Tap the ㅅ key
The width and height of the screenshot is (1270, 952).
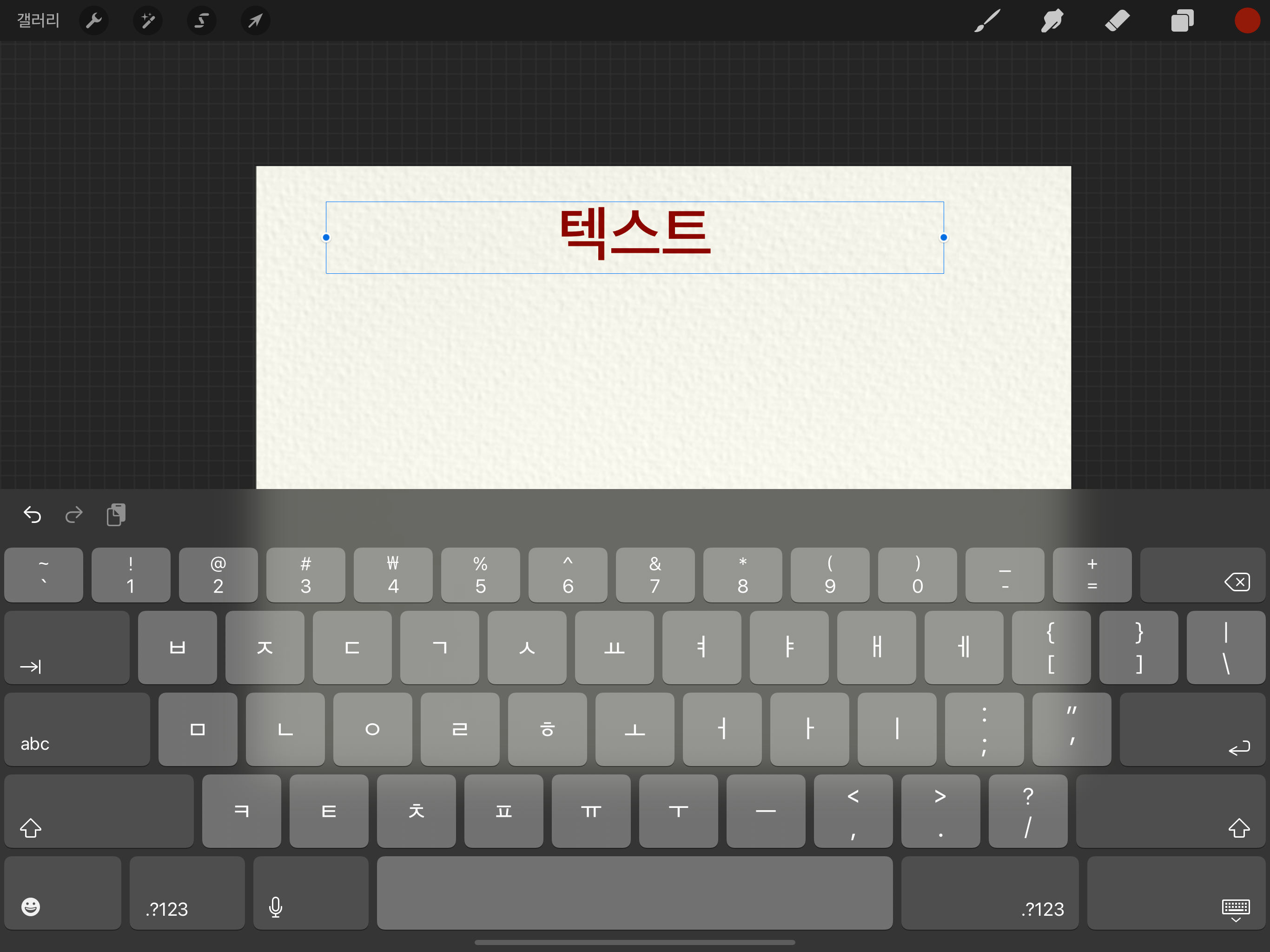(x=527, y=647)
